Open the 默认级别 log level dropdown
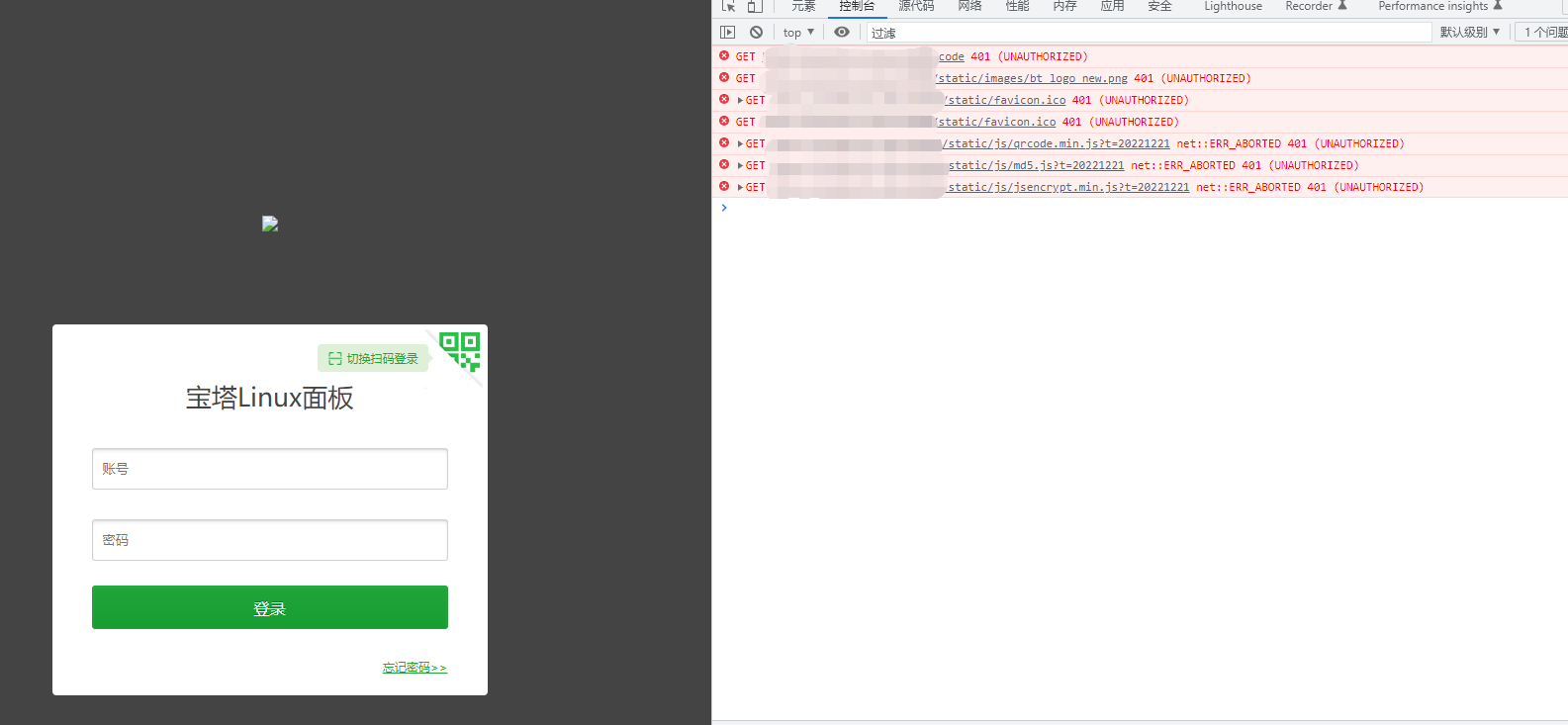This screenshot has width=1568, height=725. [x=1470, y=33]
